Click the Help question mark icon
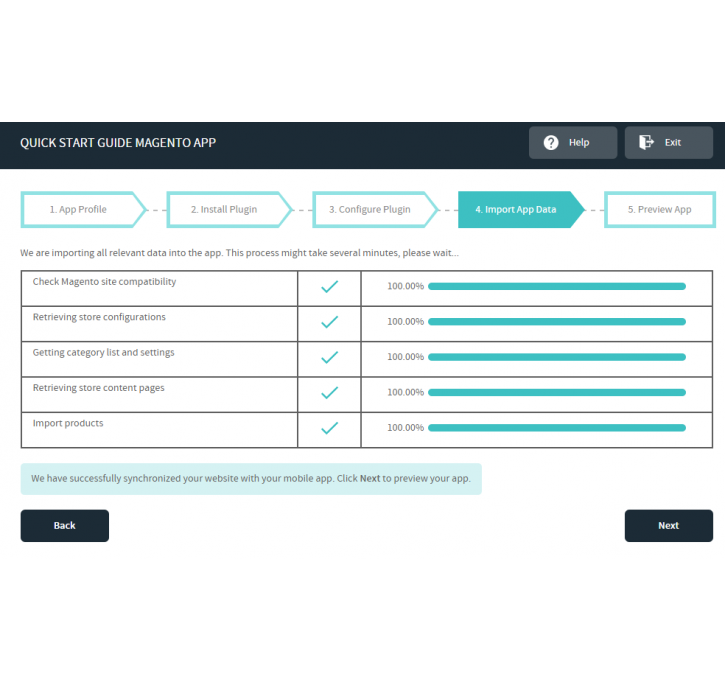This screenshot has width=725, height=680. [551, 142]
